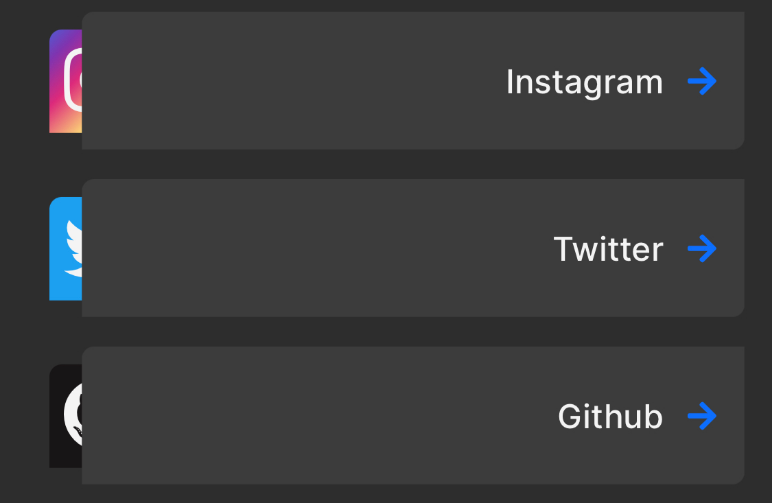Click the black Github Octocat icon
Screen dimensions: 772x503
coord(65,416)
